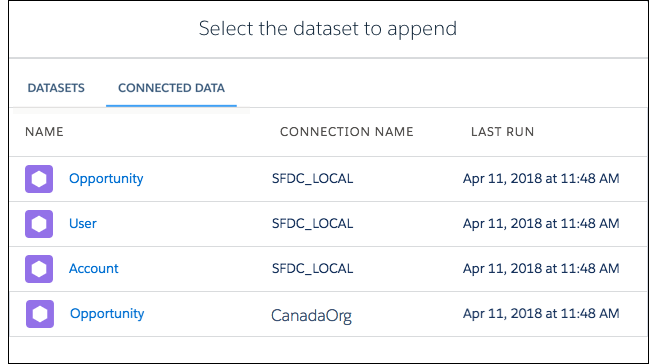Select the CONNECTED DATA tab
Image resolution: width=649 pixels, height=364 pixels.
[171, 88]
